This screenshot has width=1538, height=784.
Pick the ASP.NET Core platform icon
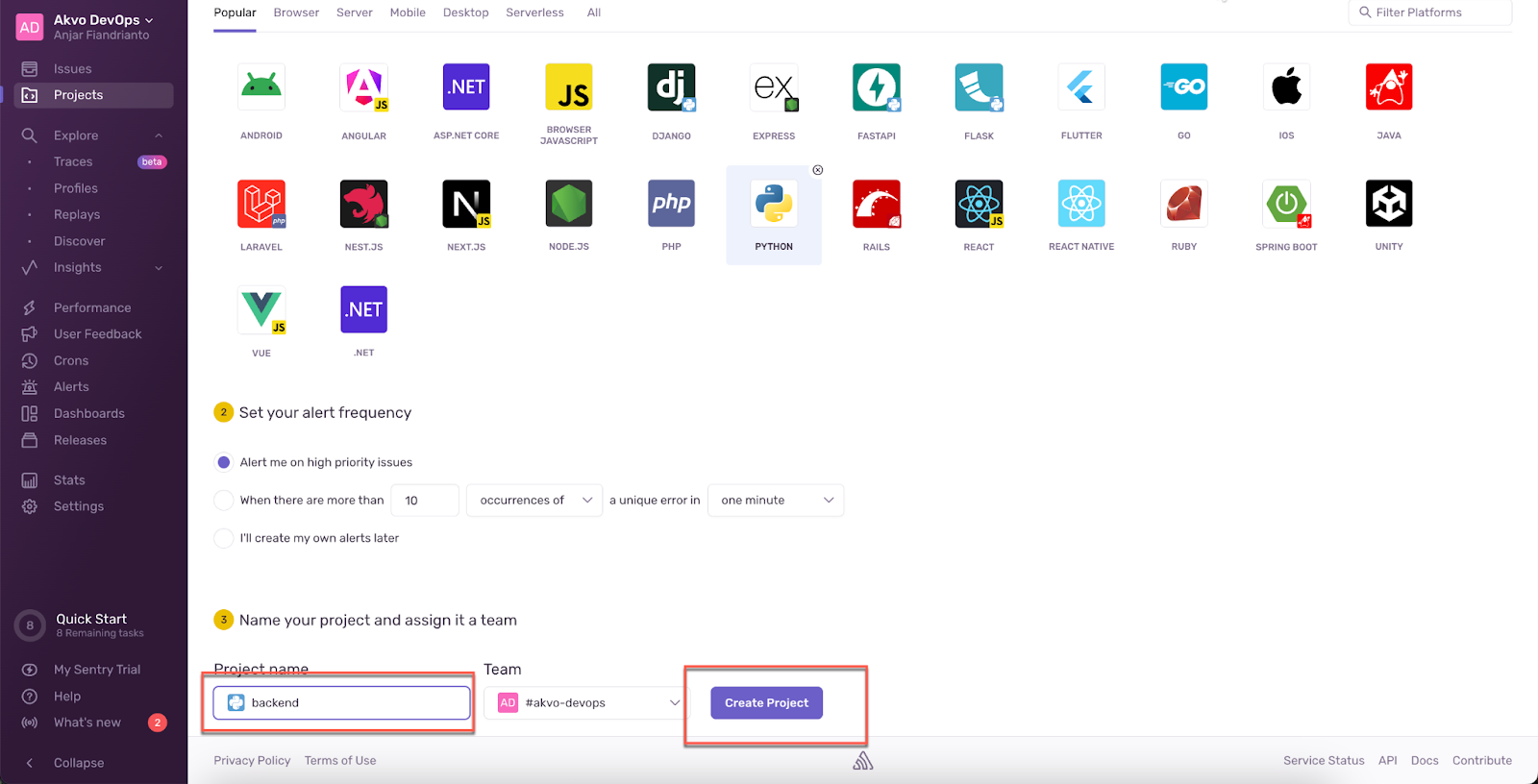pyautogui.click(x=466, y=87)
